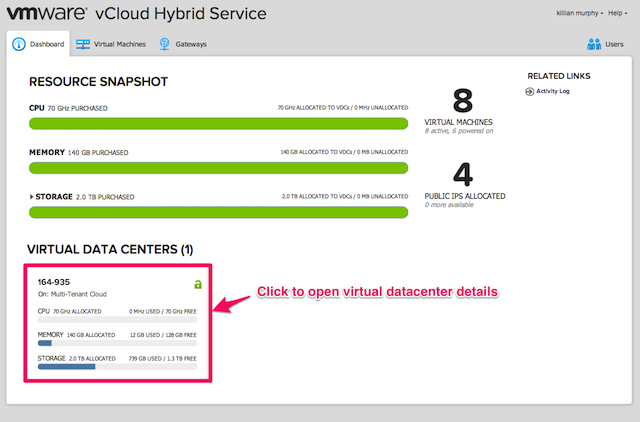Click the Dashboard gauge icon
The height and width of the screenshot is (422, 640).
pyautogui.click(x=19, y=44)
